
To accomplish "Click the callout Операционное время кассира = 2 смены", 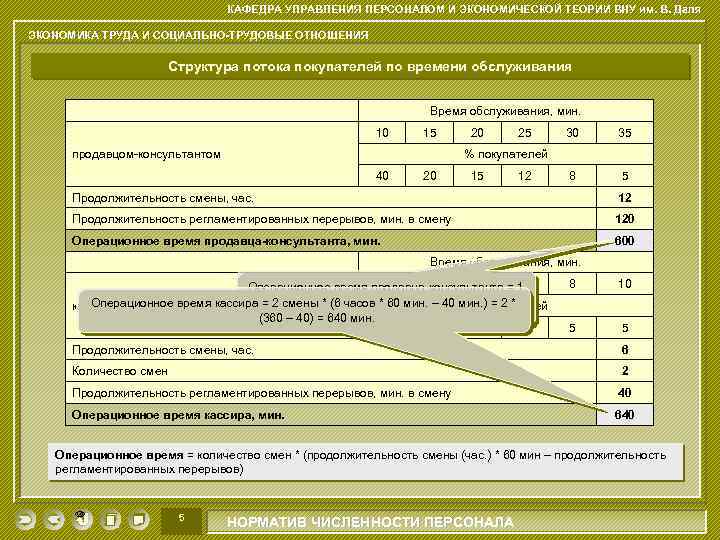I will (304, 310).
